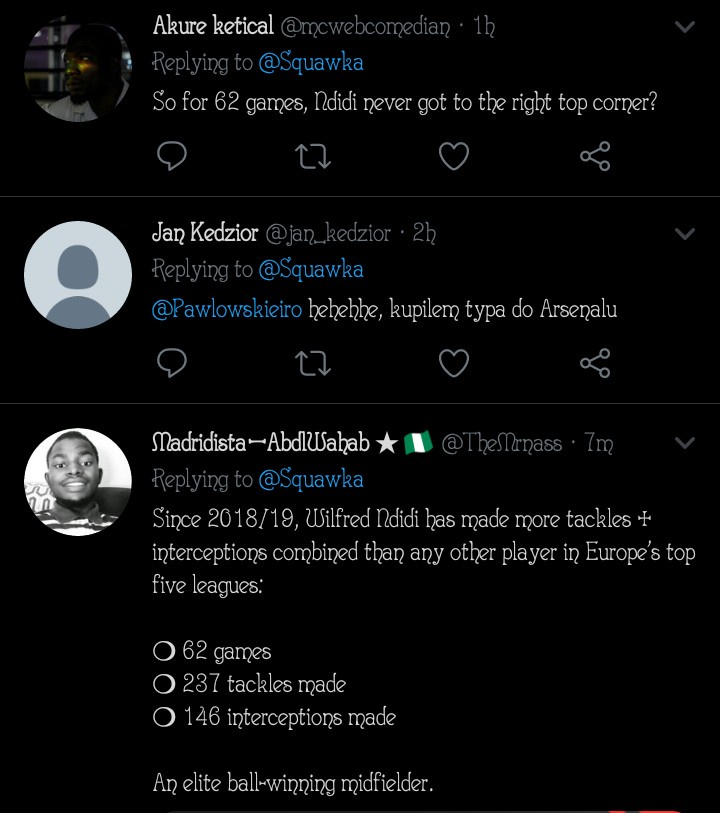This screenshot has width=720, height=813.
Task: Open @Squawka link in Jan Kedzior's reply
Action: point(310,270)
